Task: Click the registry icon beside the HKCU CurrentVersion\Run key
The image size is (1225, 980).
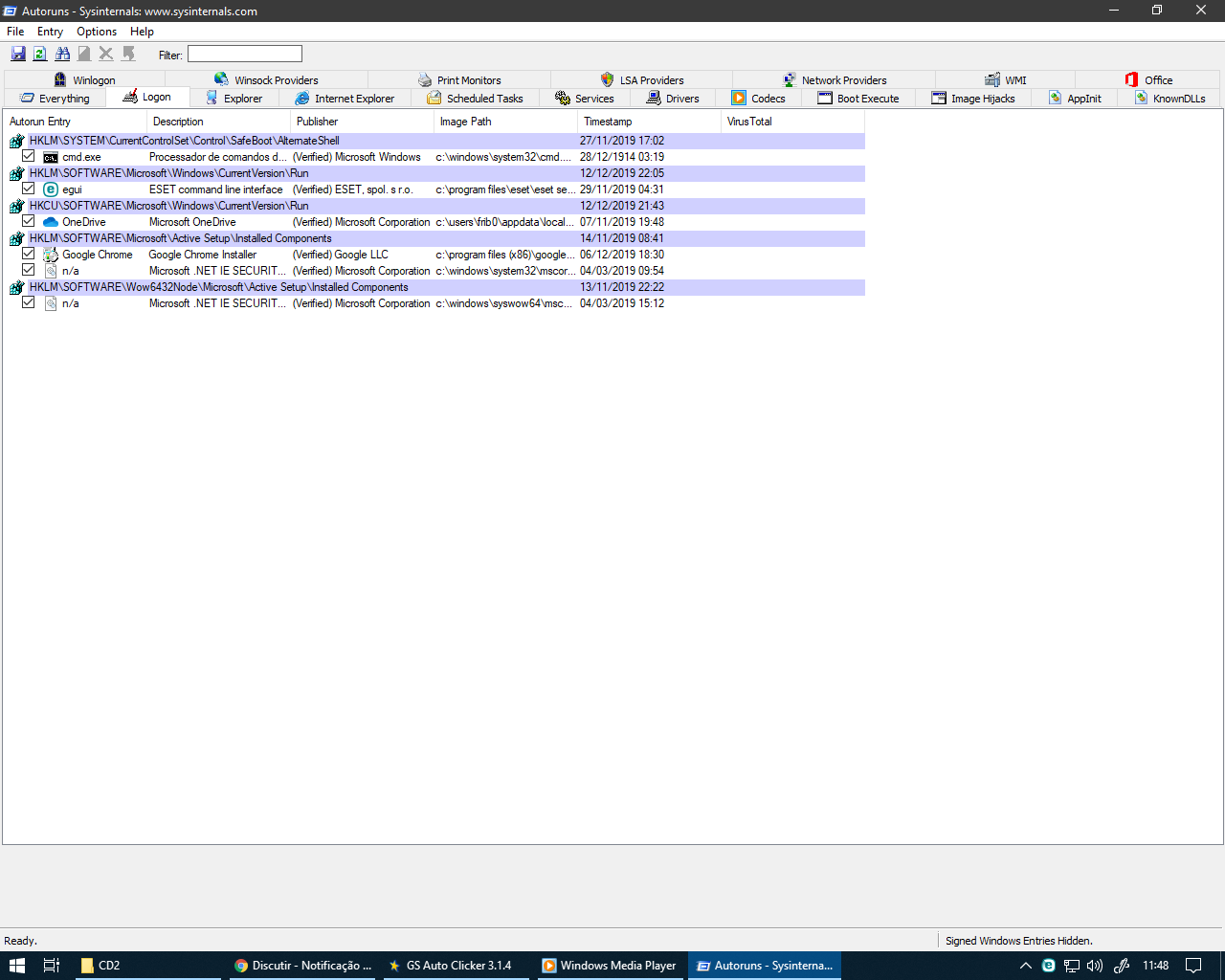Action: coord(17,206)
